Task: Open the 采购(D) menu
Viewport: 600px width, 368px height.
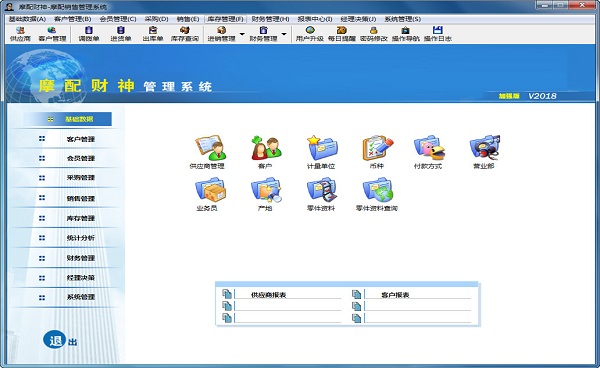Action: (157, 19)
